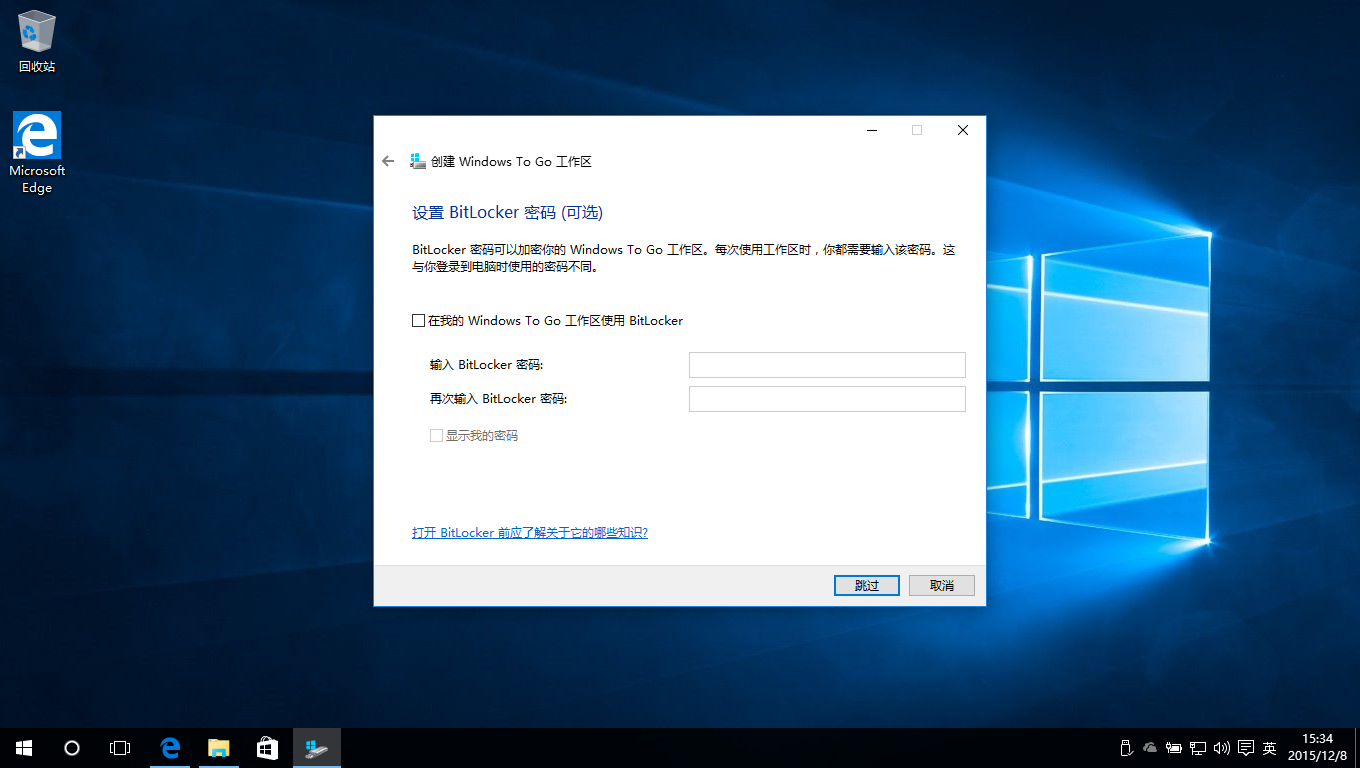Launch Edge browser from the taskbar
The width and height of the screenshot is (1360, 768).
tap(170, 748)
